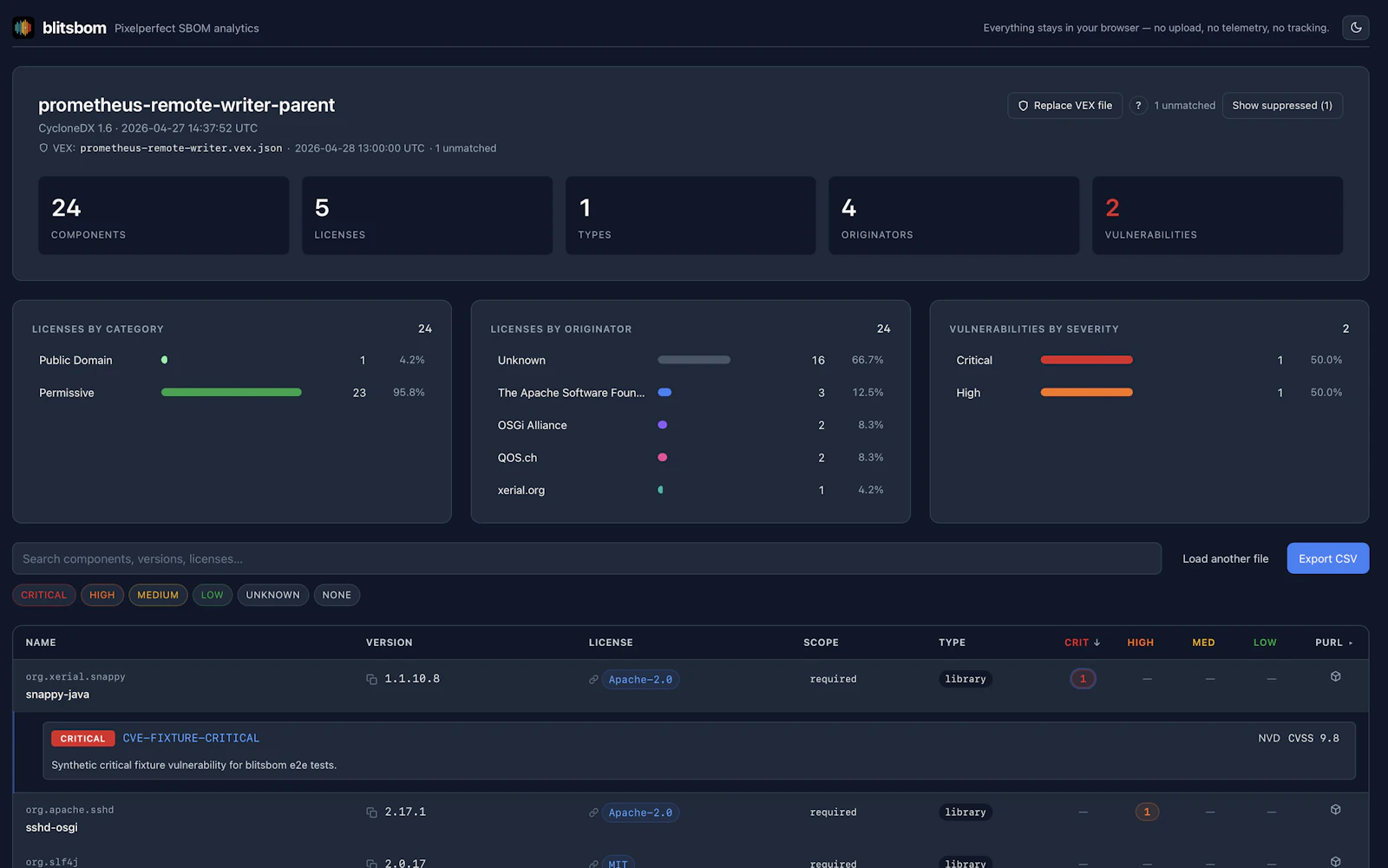Sort table by LOW column
The width and height of the screenshot is (1388, 868).
[x=1265, y=643]
